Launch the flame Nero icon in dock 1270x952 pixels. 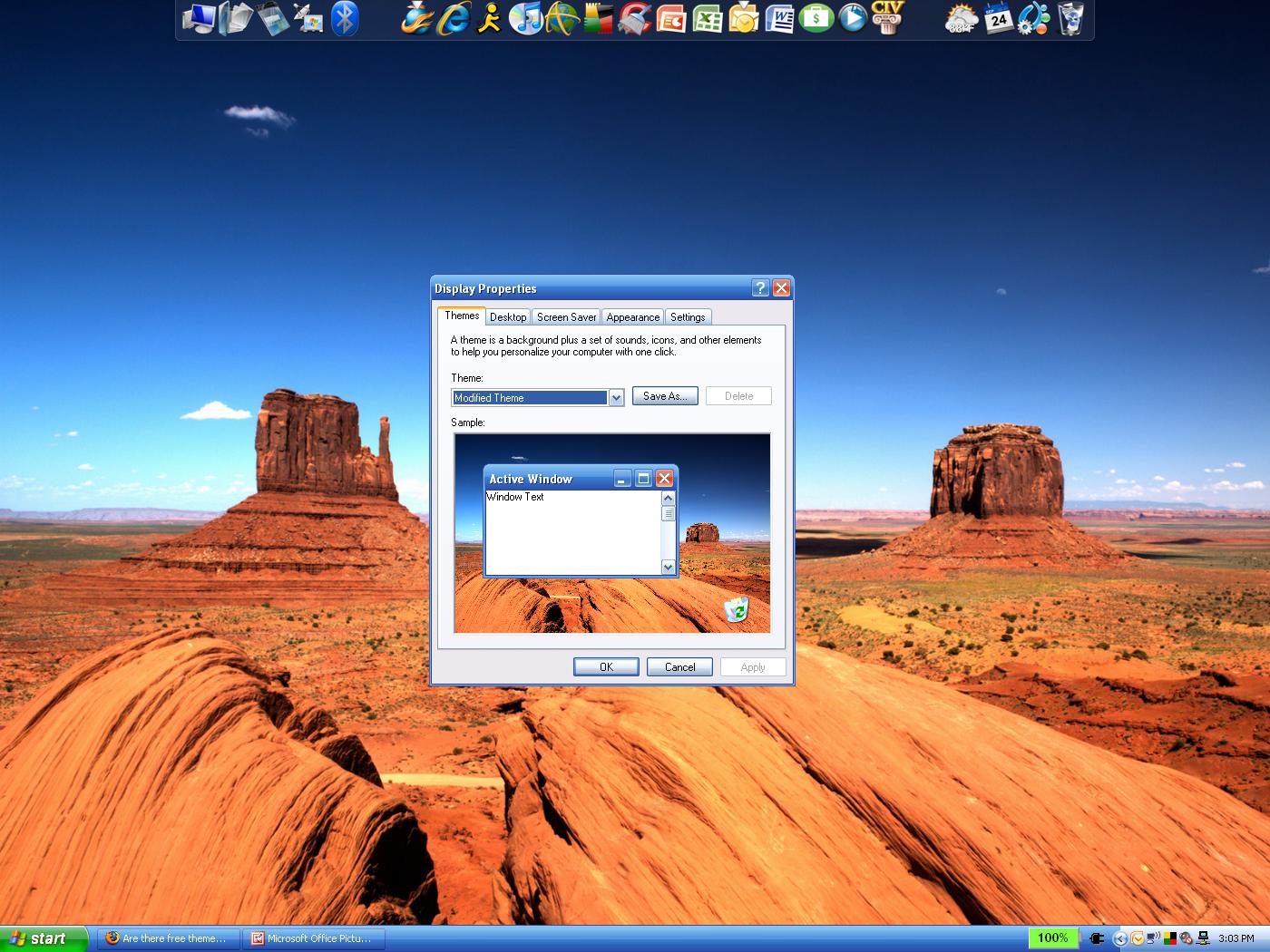click(x=416, y=18)
